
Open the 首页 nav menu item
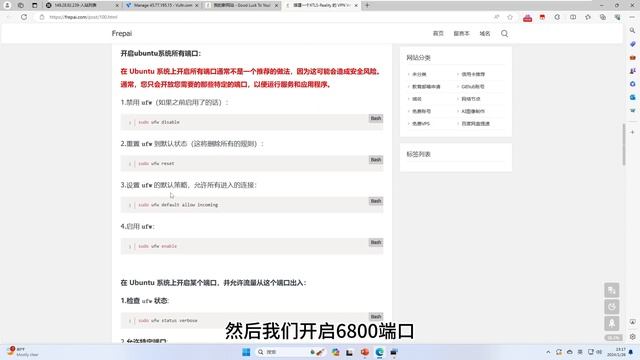438,33
